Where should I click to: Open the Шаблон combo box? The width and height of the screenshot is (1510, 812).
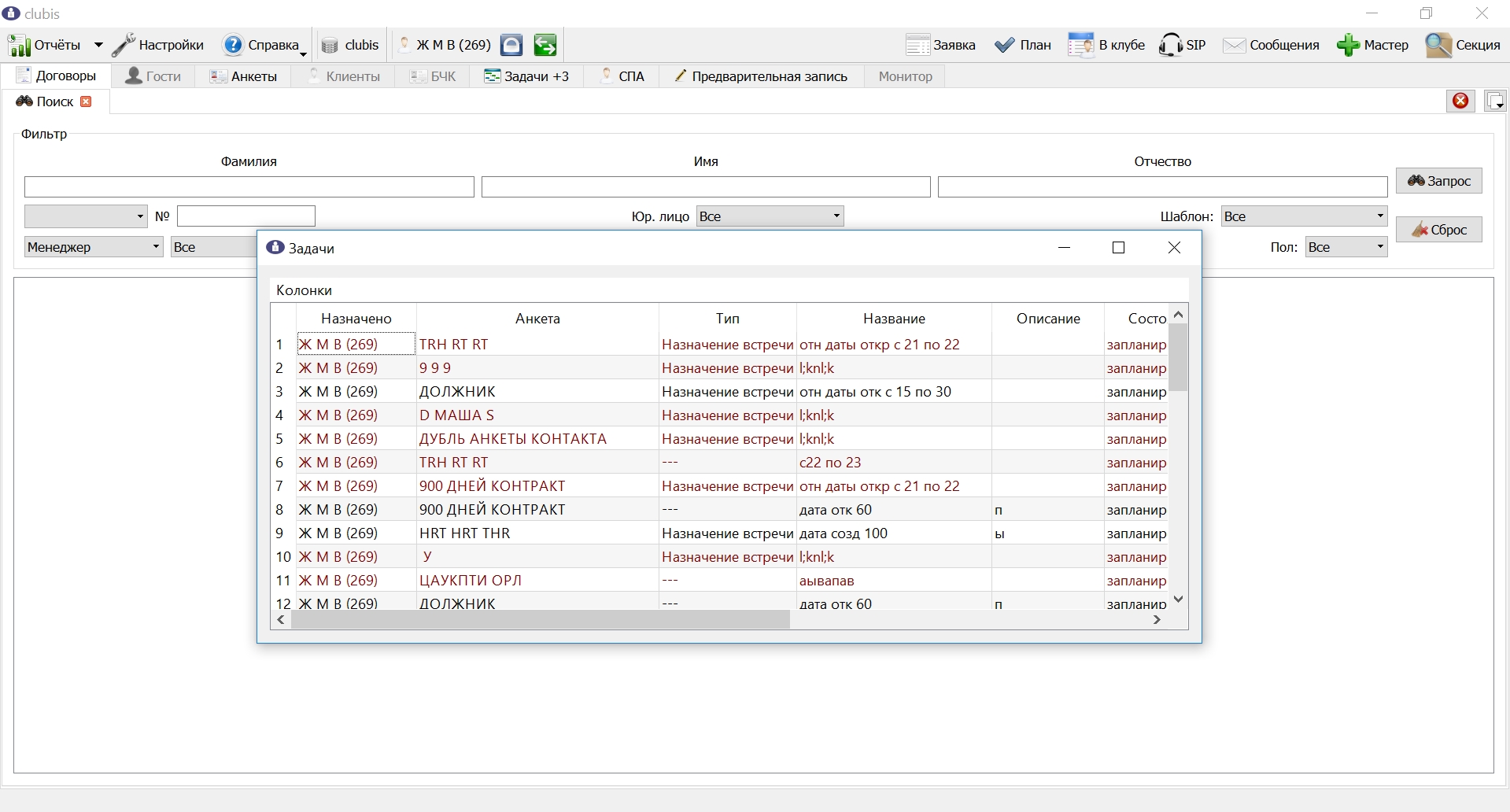coord(1304,216)
